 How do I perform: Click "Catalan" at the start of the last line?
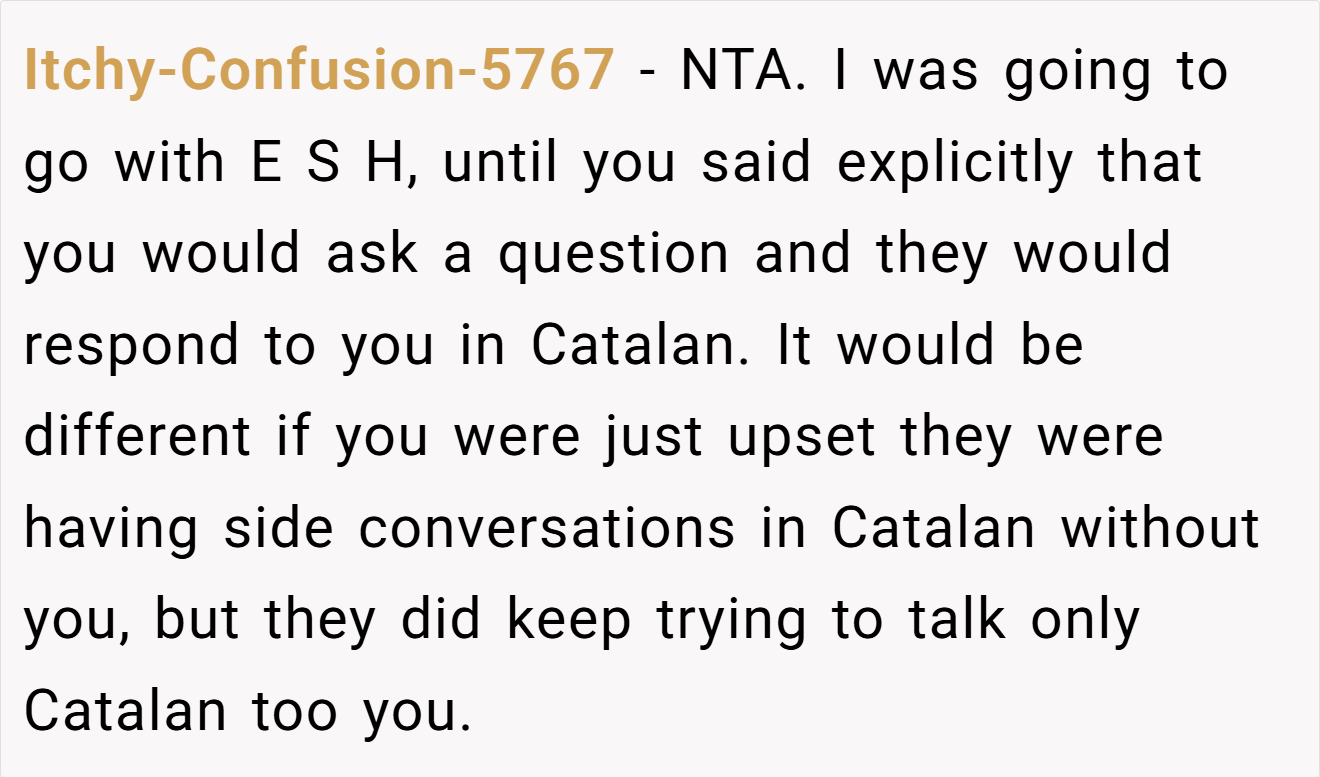pos(126,713)
